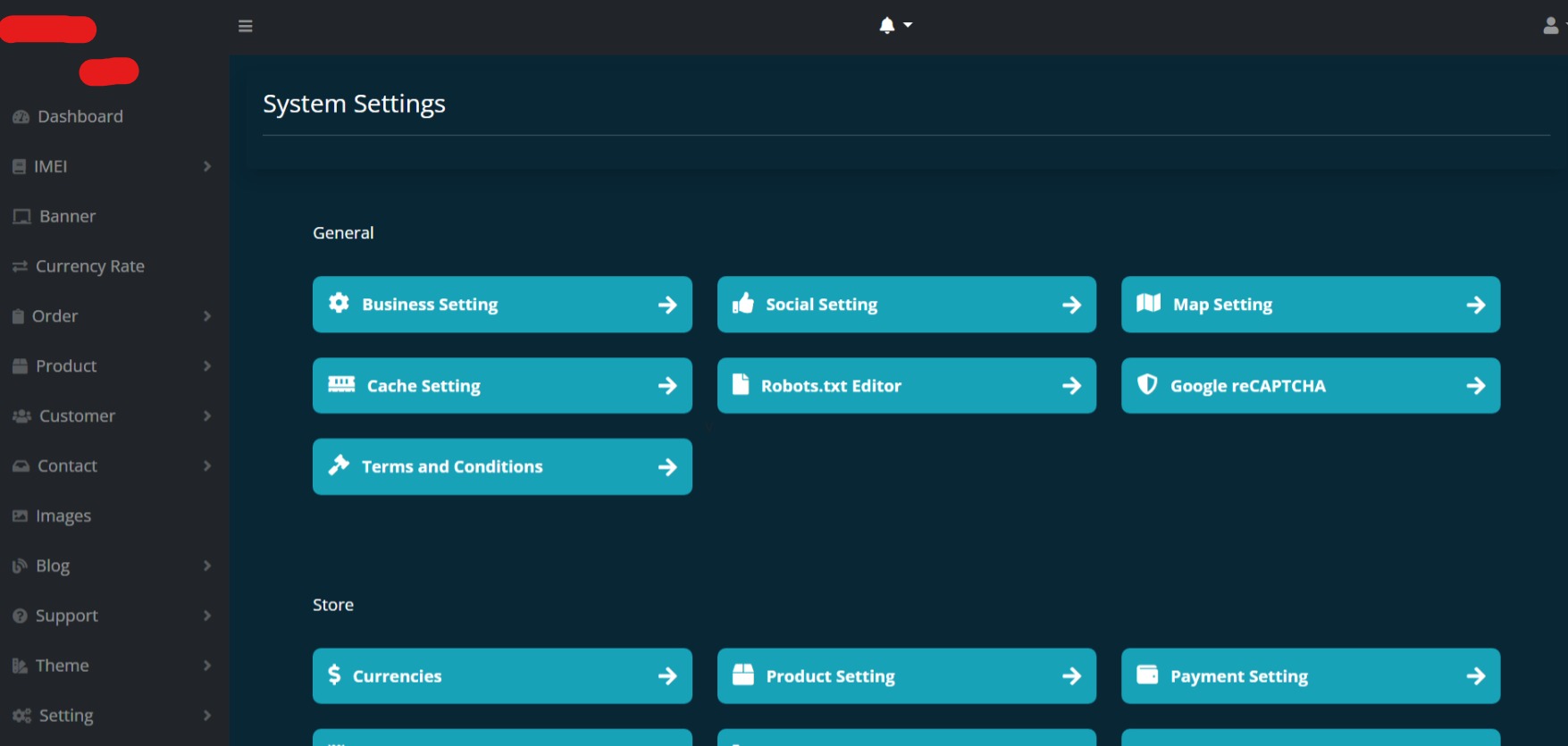Expand the Order submenu chevron
The width and height of the screenshot is (1568, 746).
(x=207, y=316)
